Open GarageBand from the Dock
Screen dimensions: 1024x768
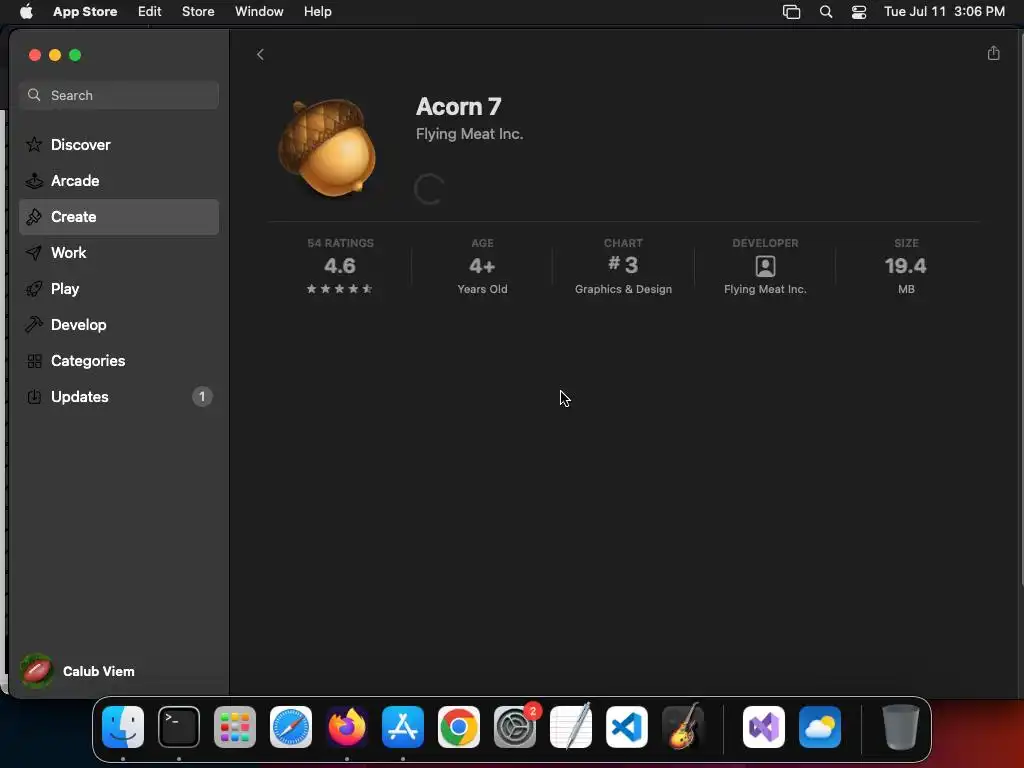682,727
